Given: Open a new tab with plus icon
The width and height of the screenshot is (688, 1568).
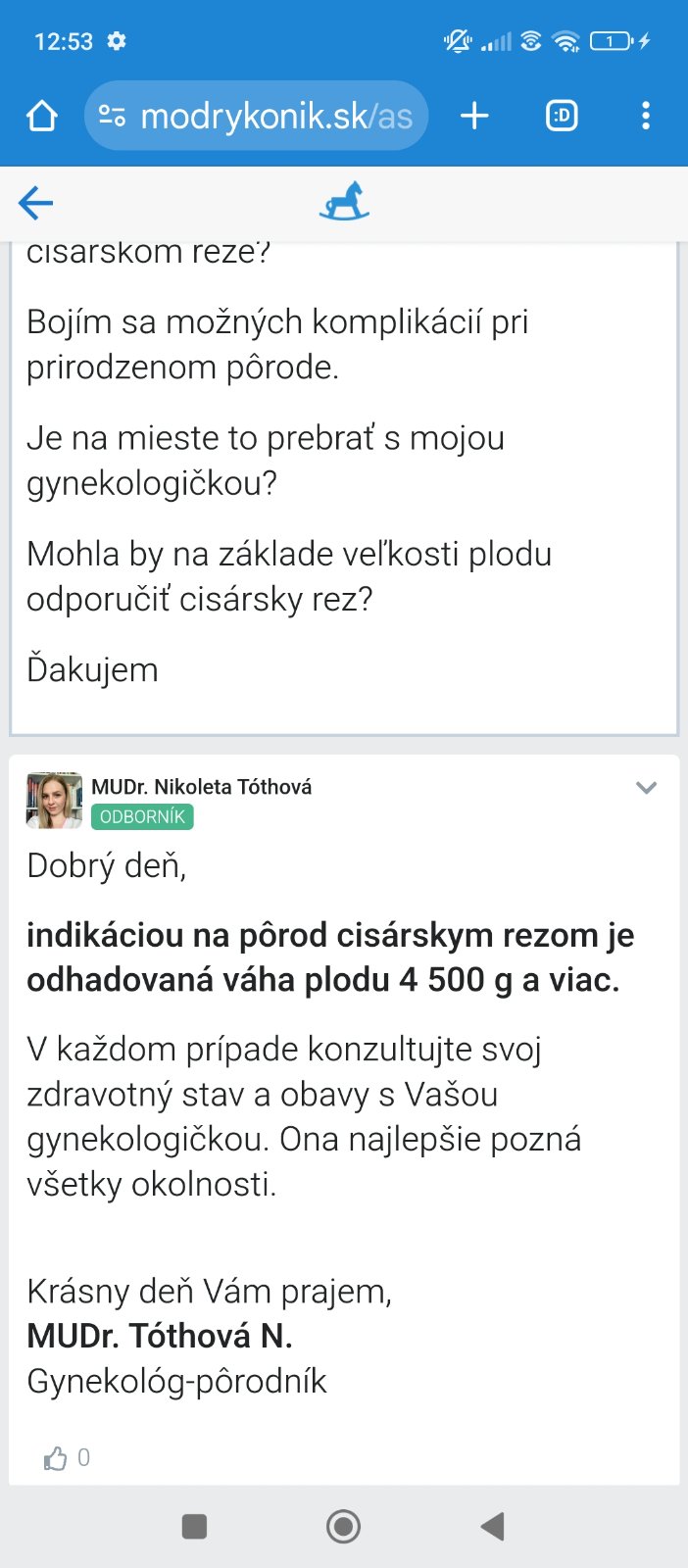Looking at the screenshot, I should [x=474, y=117].
